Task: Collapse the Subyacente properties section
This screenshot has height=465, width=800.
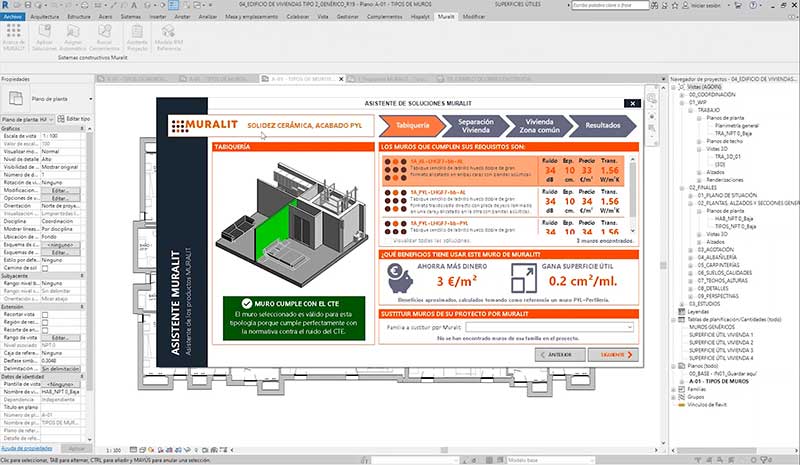Action: [83, 276]
